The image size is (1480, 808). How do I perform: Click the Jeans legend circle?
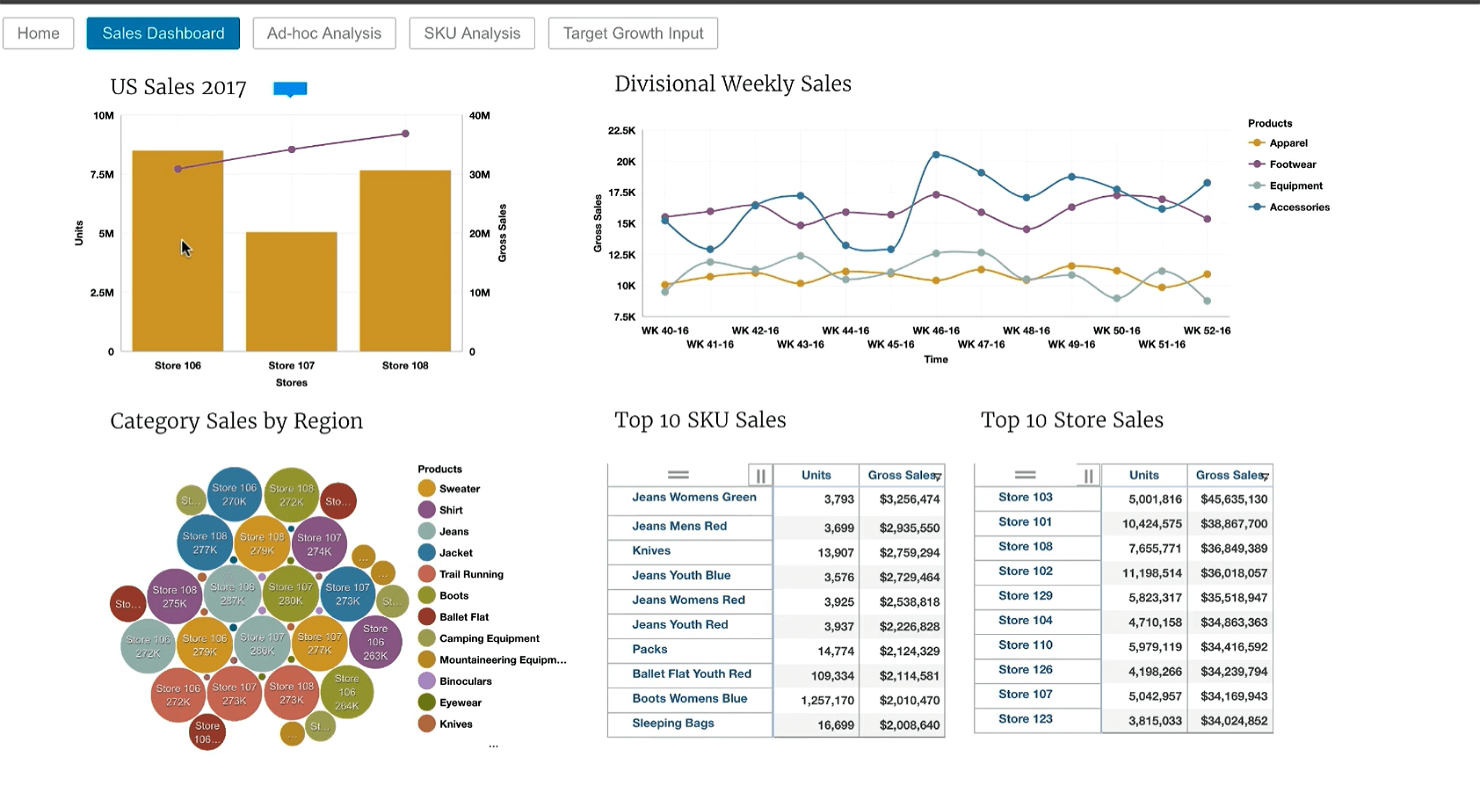click(427, 531)
